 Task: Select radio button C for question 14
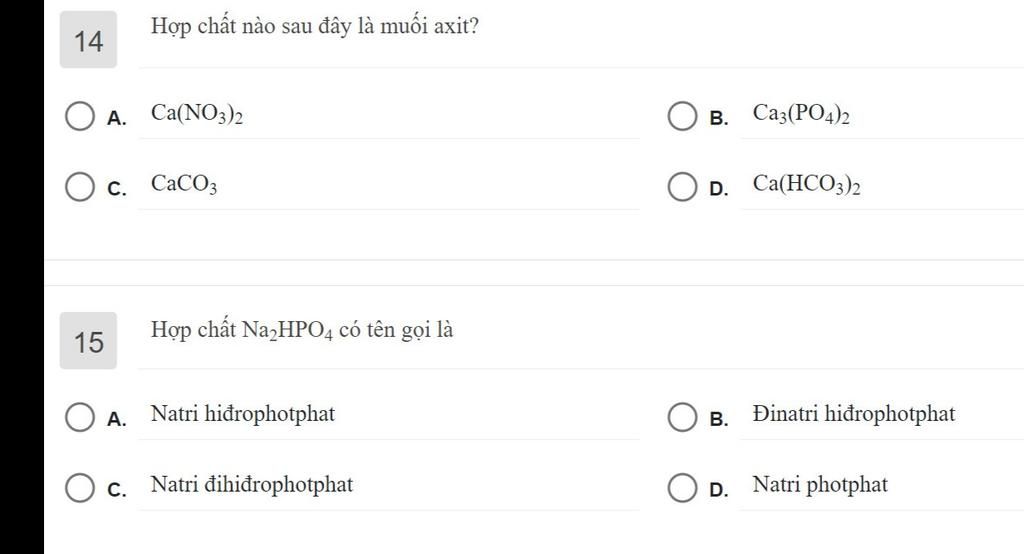click(x=80, y=187)
